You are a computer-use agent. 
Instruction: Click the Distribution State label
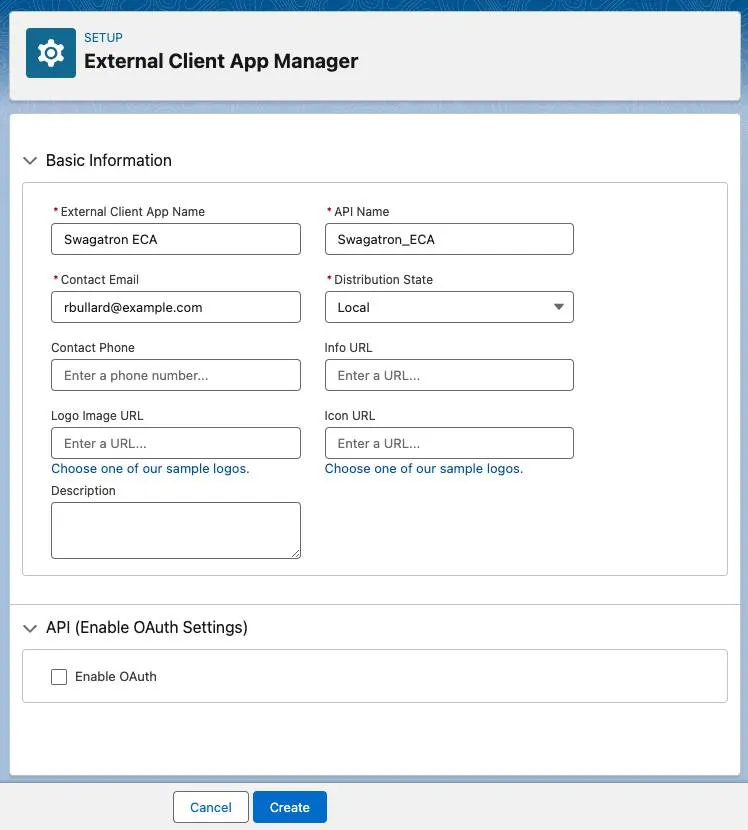[x=383, y=279]
